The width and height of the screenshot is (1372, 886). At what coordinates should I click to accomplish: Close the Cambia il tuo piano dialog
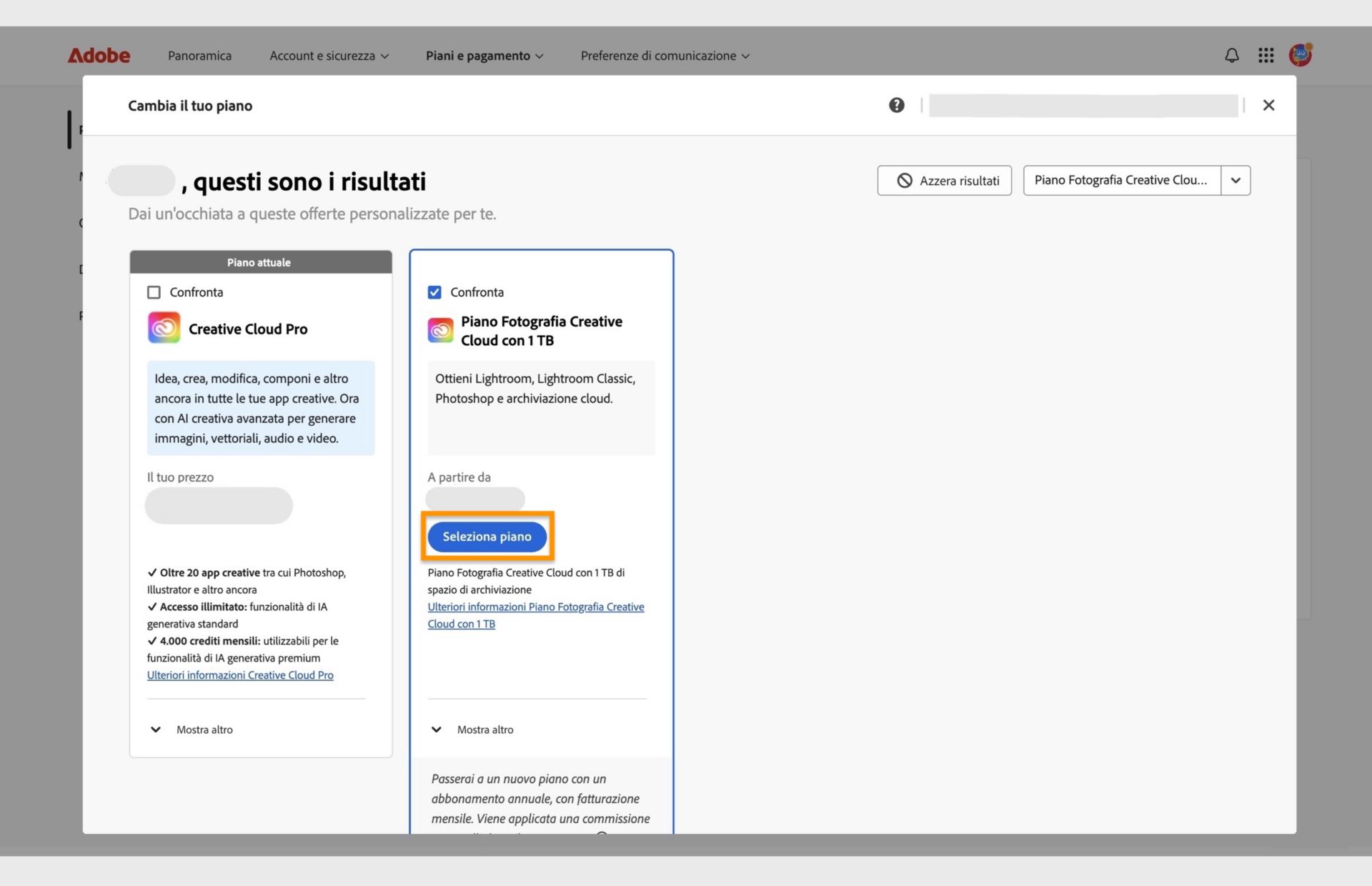tap(1268, 106)
